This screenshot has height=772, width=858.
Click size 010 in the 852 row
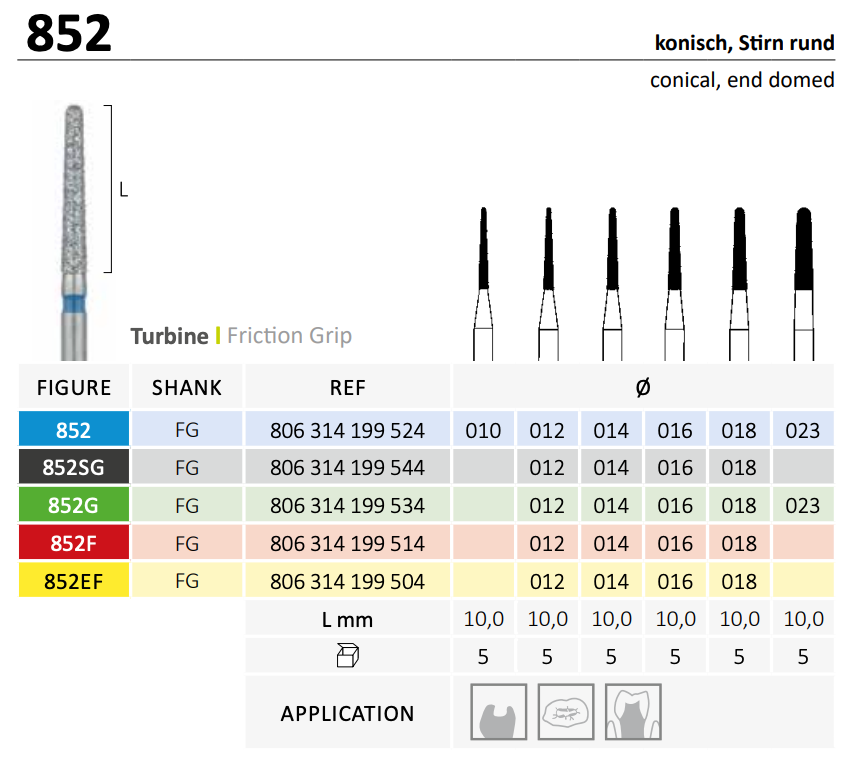click(x=483, y=430)
